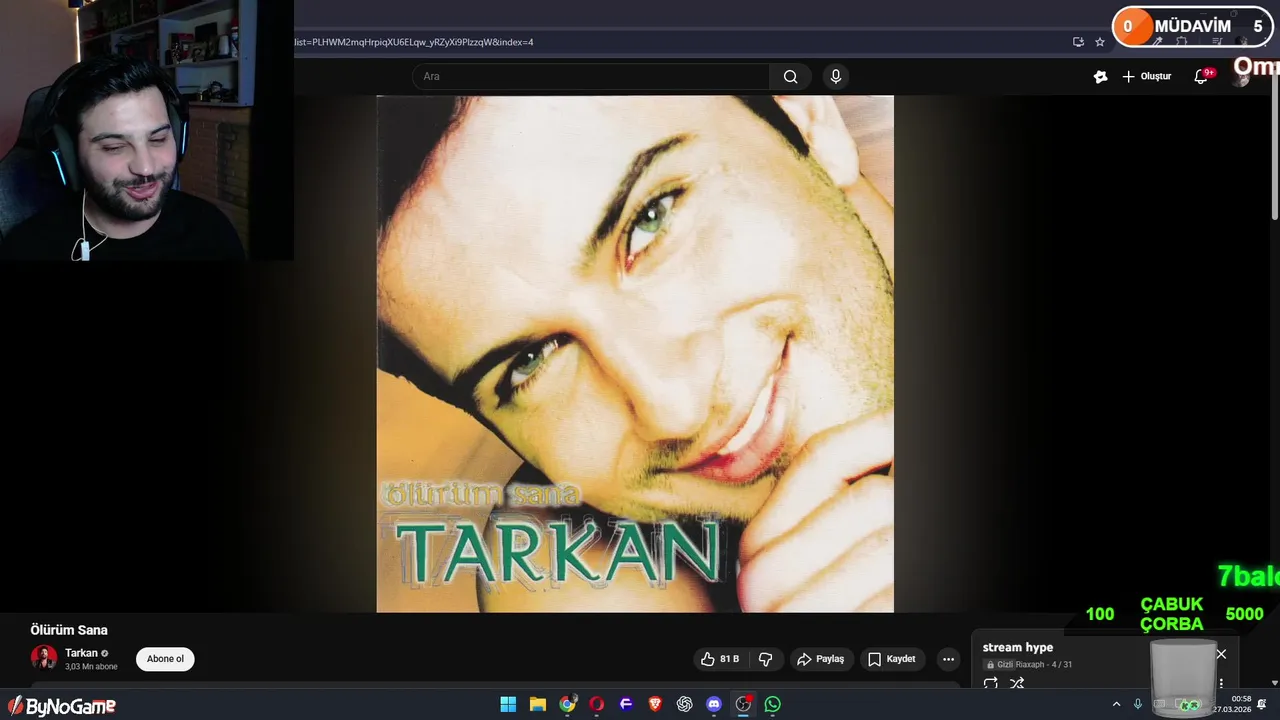Click the YouTube search magnifier button
This screenshot has height=720, width=1280.
click(790, 77)
